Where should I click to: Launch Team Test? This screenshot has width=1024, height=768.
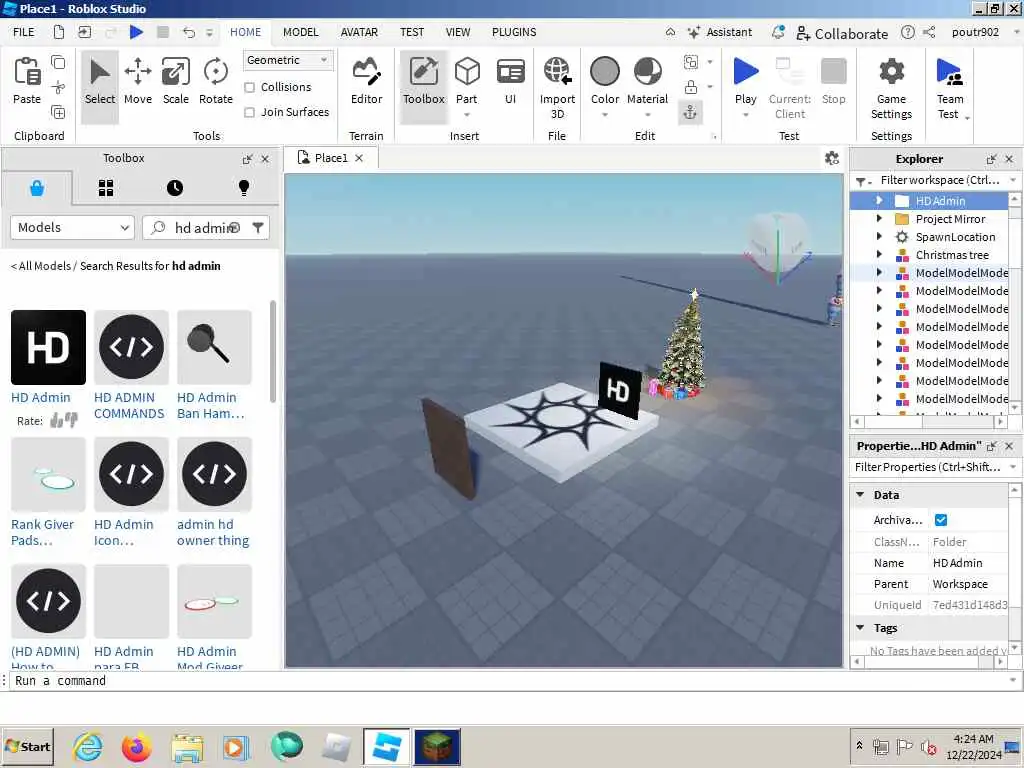(950, 88)
